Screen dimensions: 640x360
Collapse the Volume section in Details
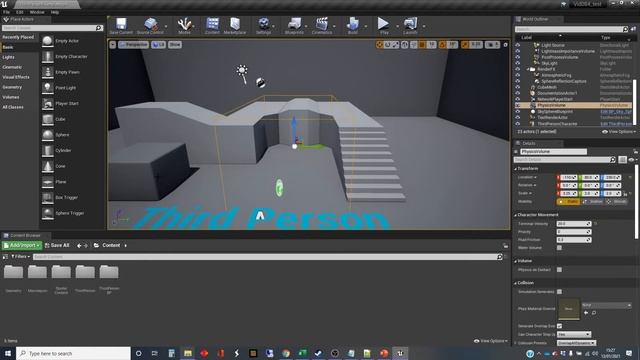pos(516,261)
